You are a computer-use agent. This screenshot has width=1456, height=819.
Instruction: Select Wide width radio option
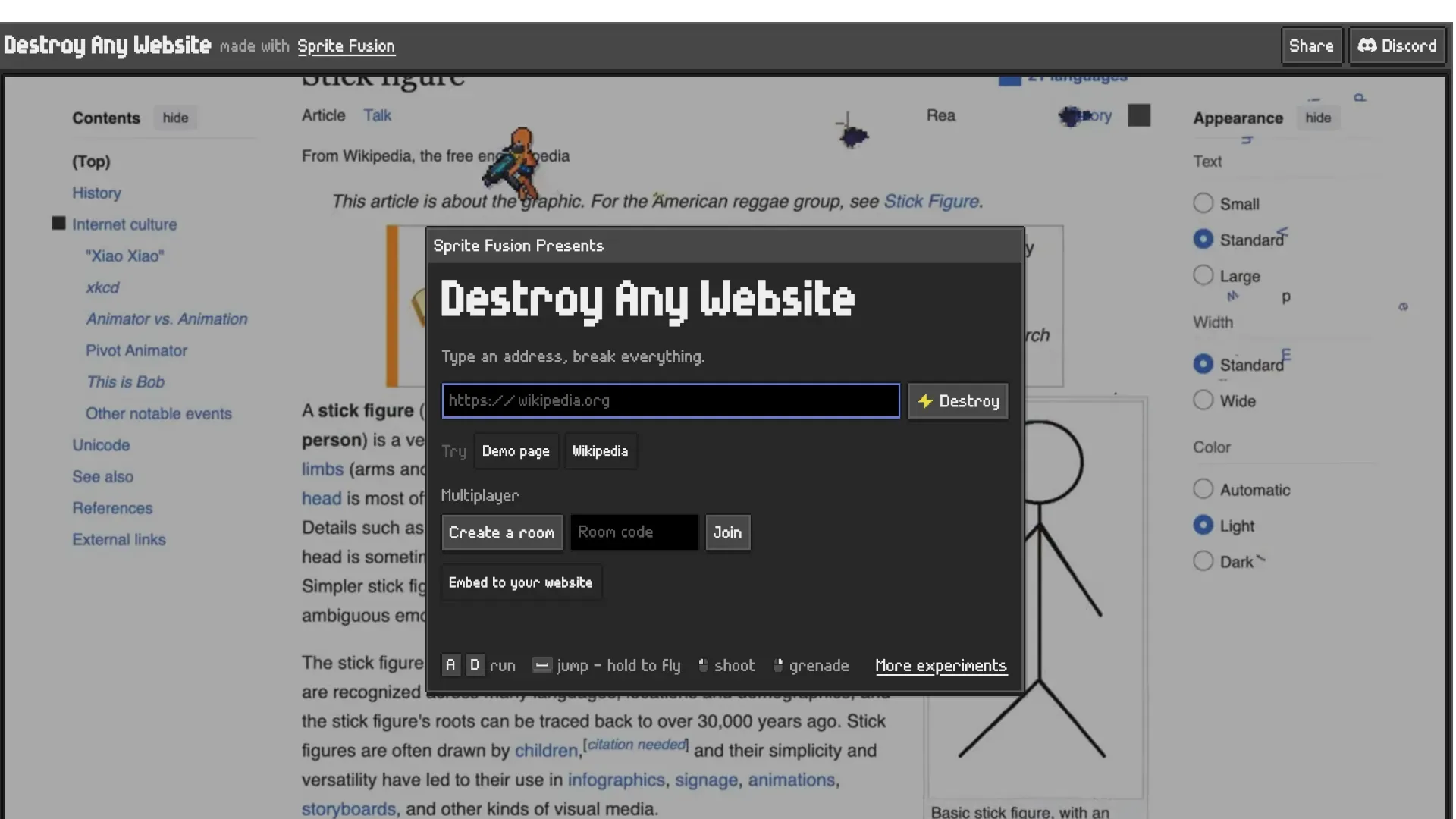coord(1203,400)
